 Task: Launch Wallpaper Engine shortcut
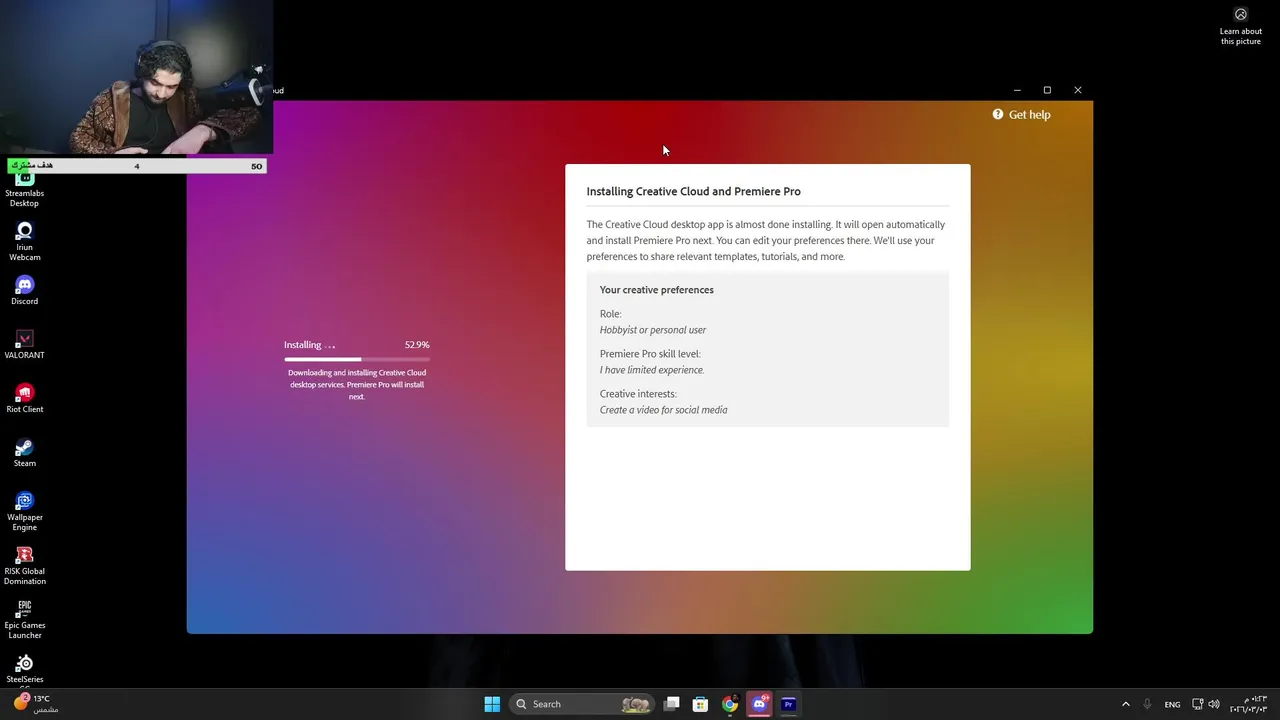[x=25, y=511]
